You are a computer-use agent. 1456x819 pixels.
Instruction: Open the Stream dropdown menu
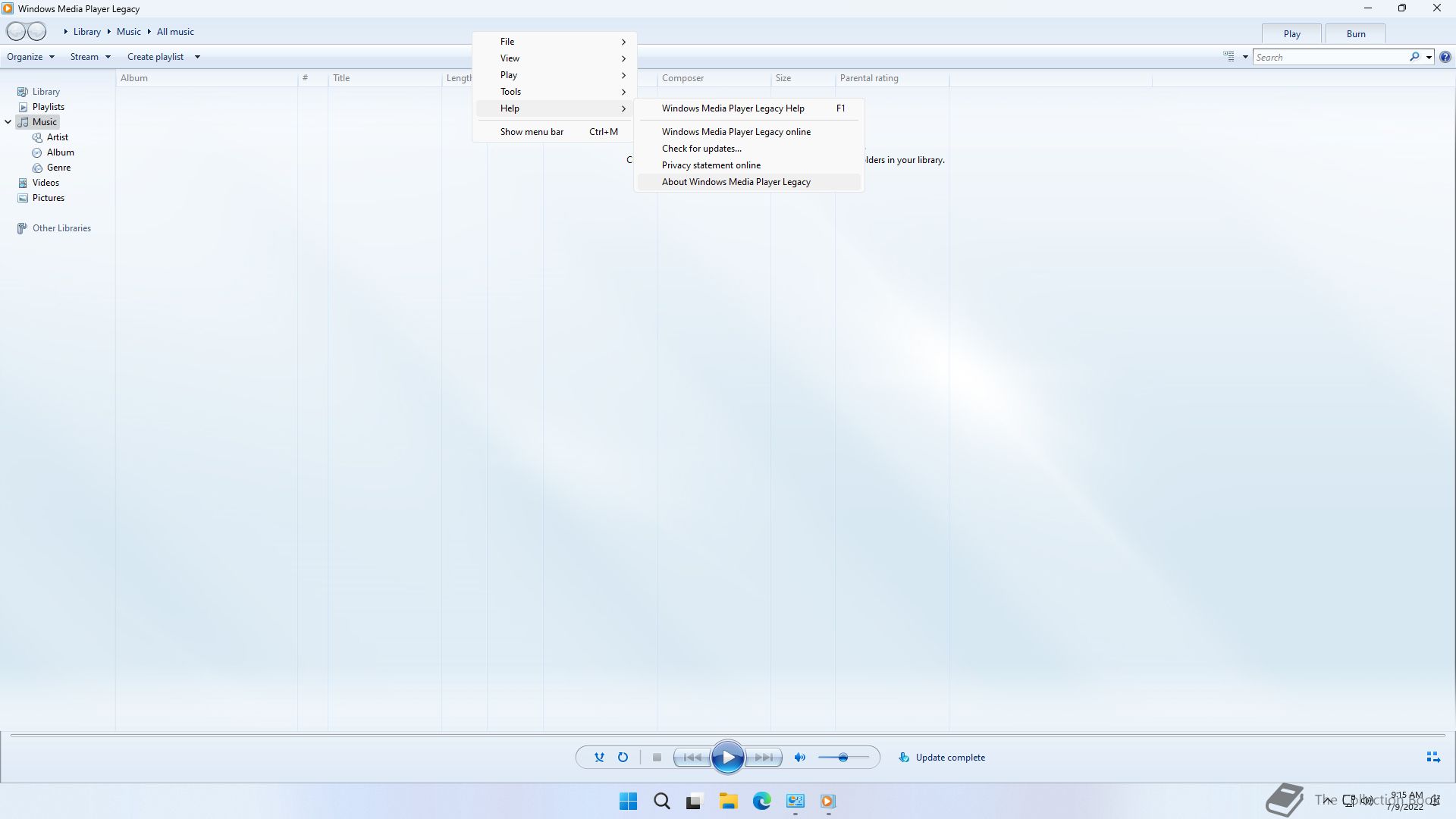click(x=90, y=57)
